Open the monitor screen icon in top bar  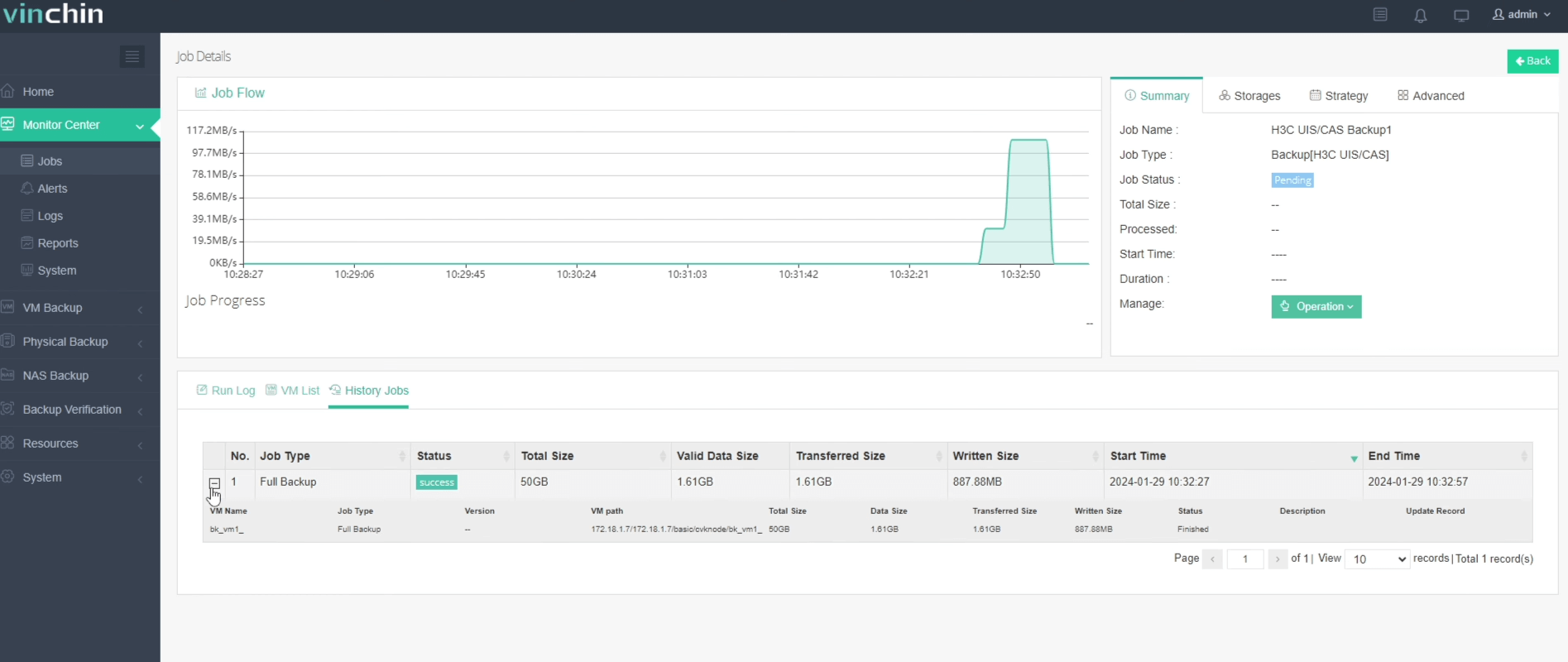point(1461,15)
